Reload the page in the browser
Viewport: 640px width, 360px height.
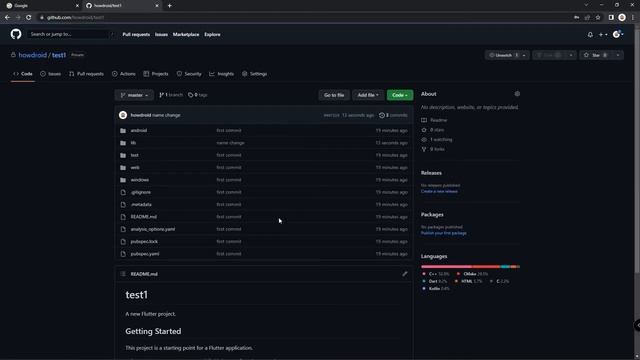[x=29, y=18]
